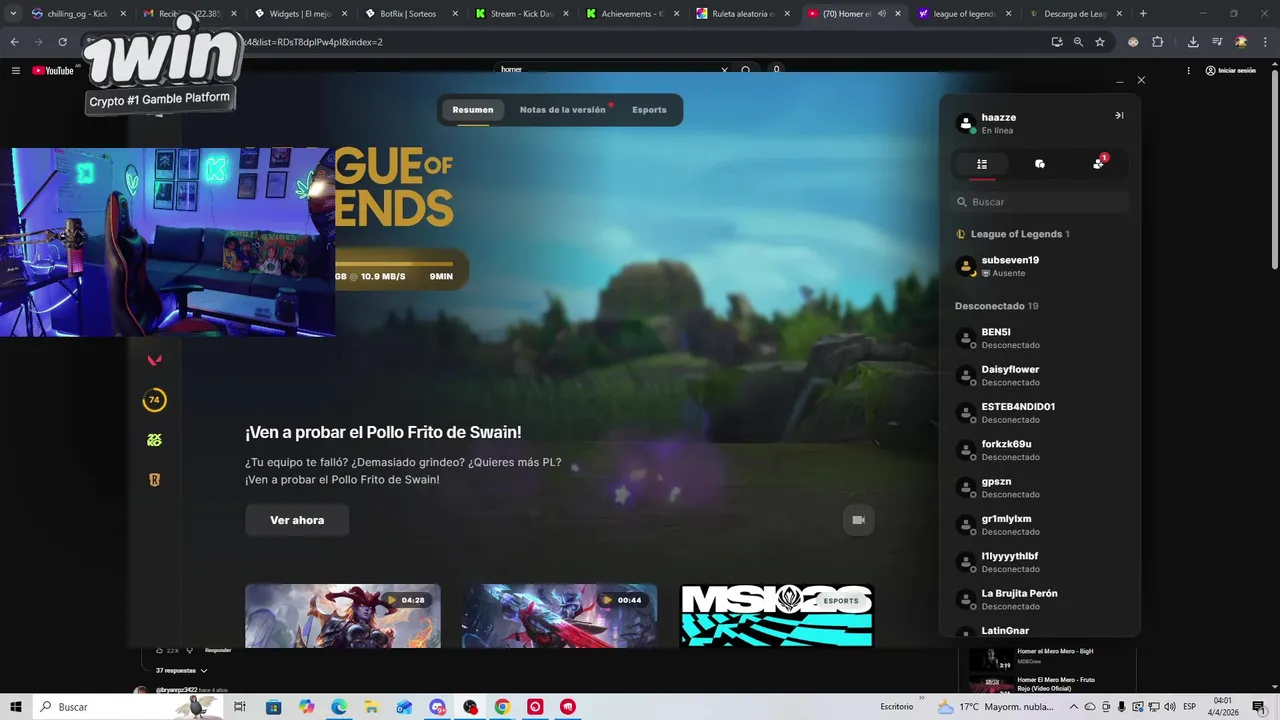Image resolution: width=1280 pixels, height=720 pixels.
Task: Expand the 37 respuestas replies
Action: point(181,670)
